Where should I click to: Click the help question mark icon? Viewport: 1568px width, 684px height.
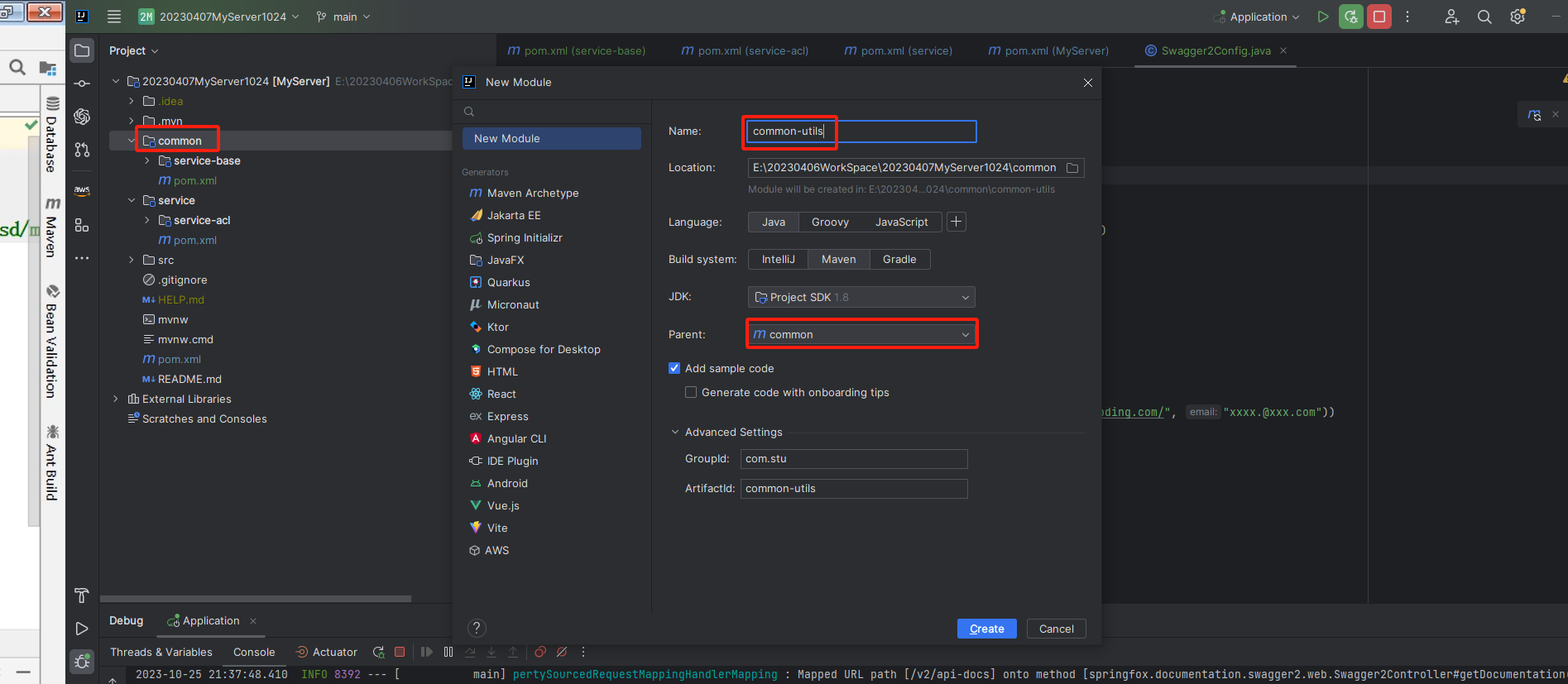(477, 628)
